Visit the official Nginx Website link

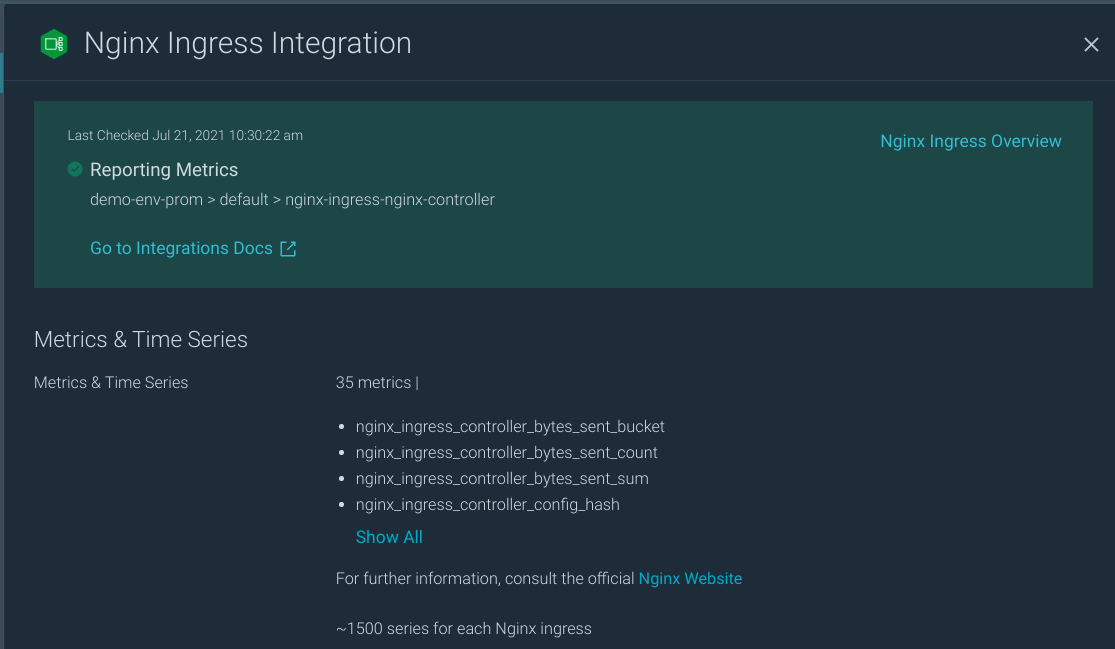(x=690, y=578)
